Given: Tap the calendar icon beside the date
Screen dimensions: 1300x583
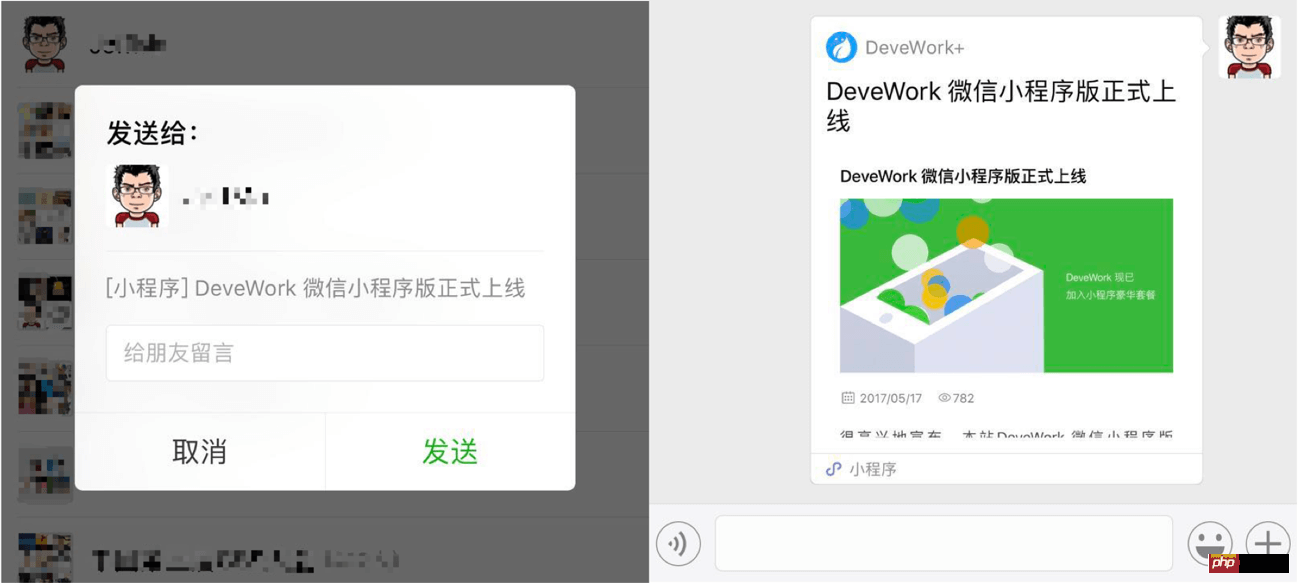Looking at the screenshot, I should click(x=848, y=398).
